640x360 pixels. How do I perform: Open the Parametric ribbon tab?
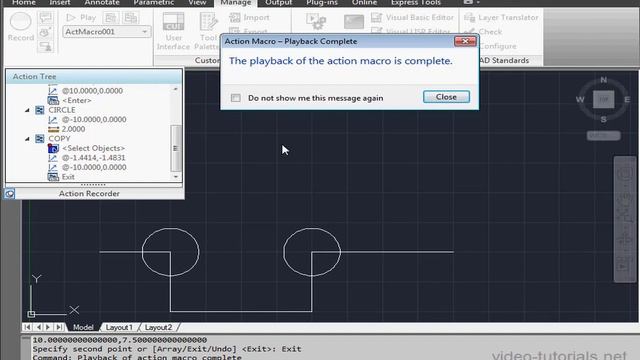tap(154, 3)
